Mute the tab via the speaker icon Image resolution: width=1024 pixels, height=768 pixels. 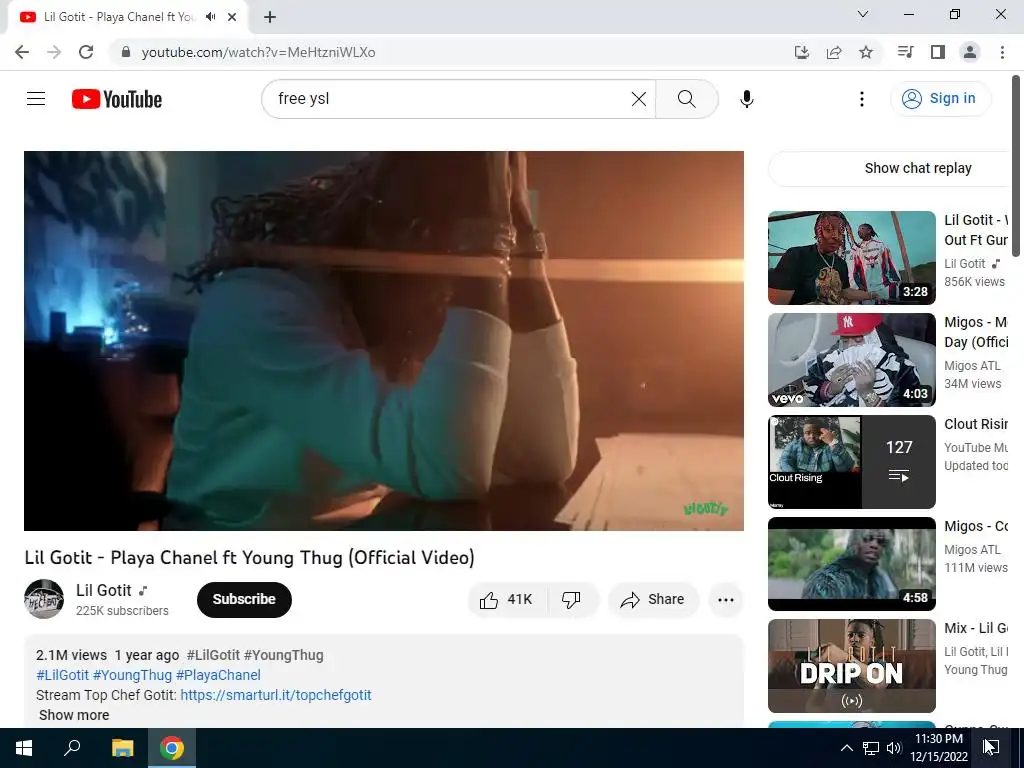(210, 17)
